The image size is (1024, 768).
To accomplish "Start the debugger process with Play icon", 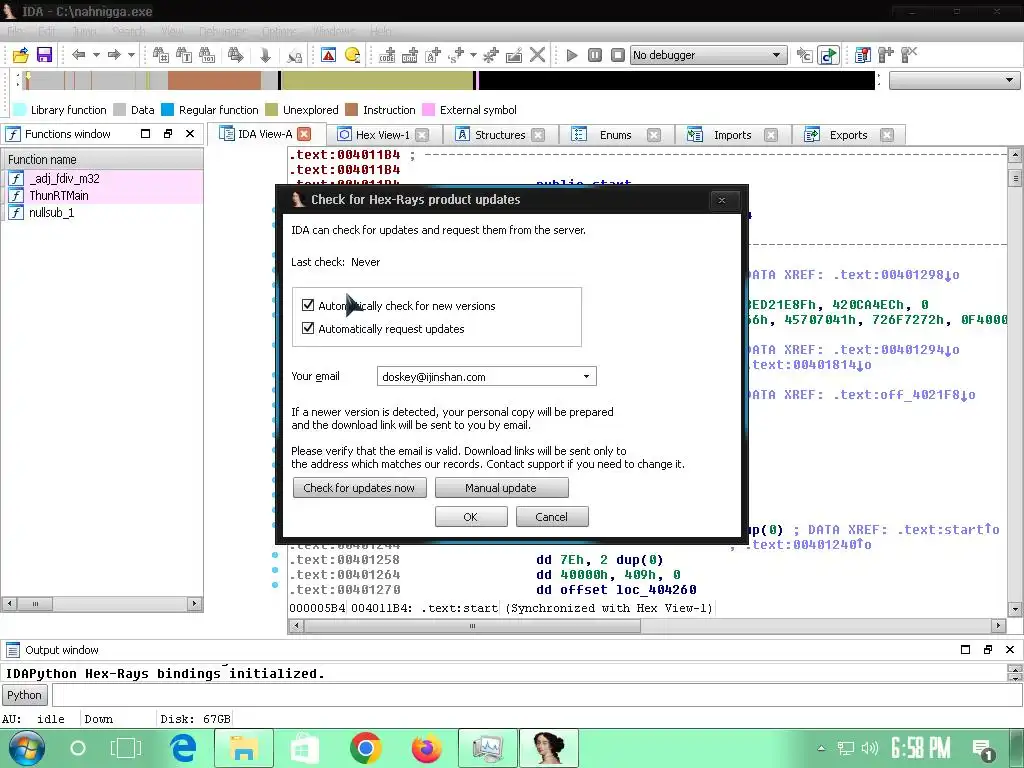I will 572,55.
